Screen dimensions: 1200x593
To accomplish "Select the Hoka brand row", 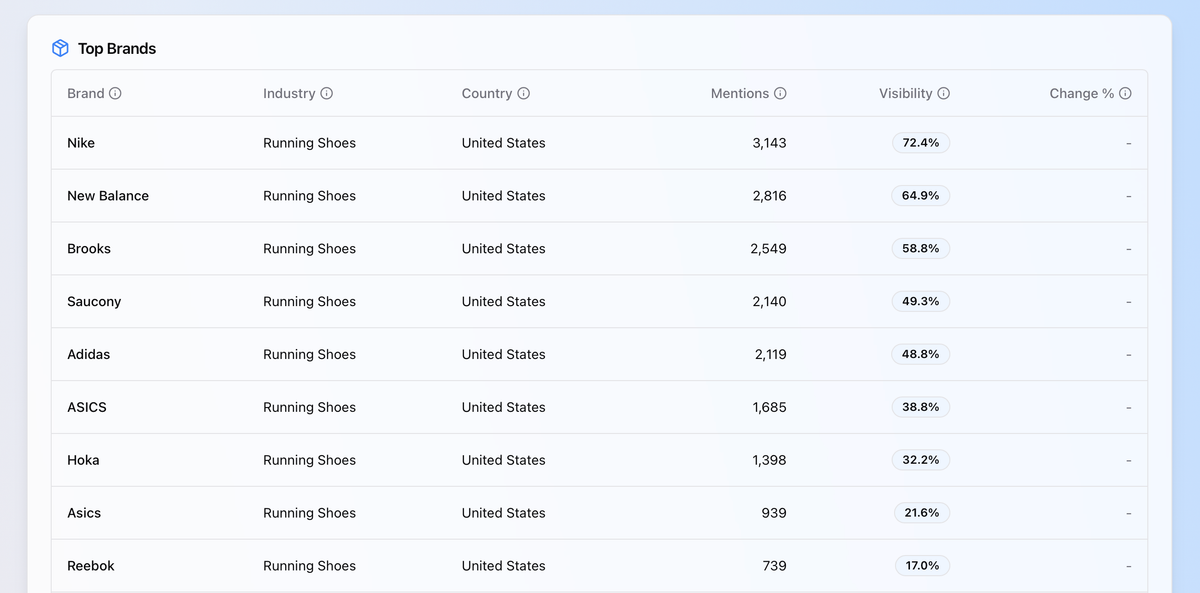I will tap(599, 461).
